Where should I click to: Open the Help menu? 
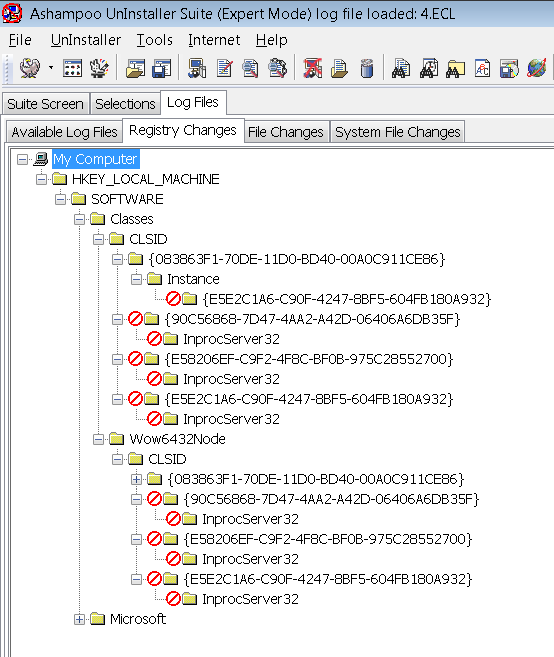click(272, 40)
